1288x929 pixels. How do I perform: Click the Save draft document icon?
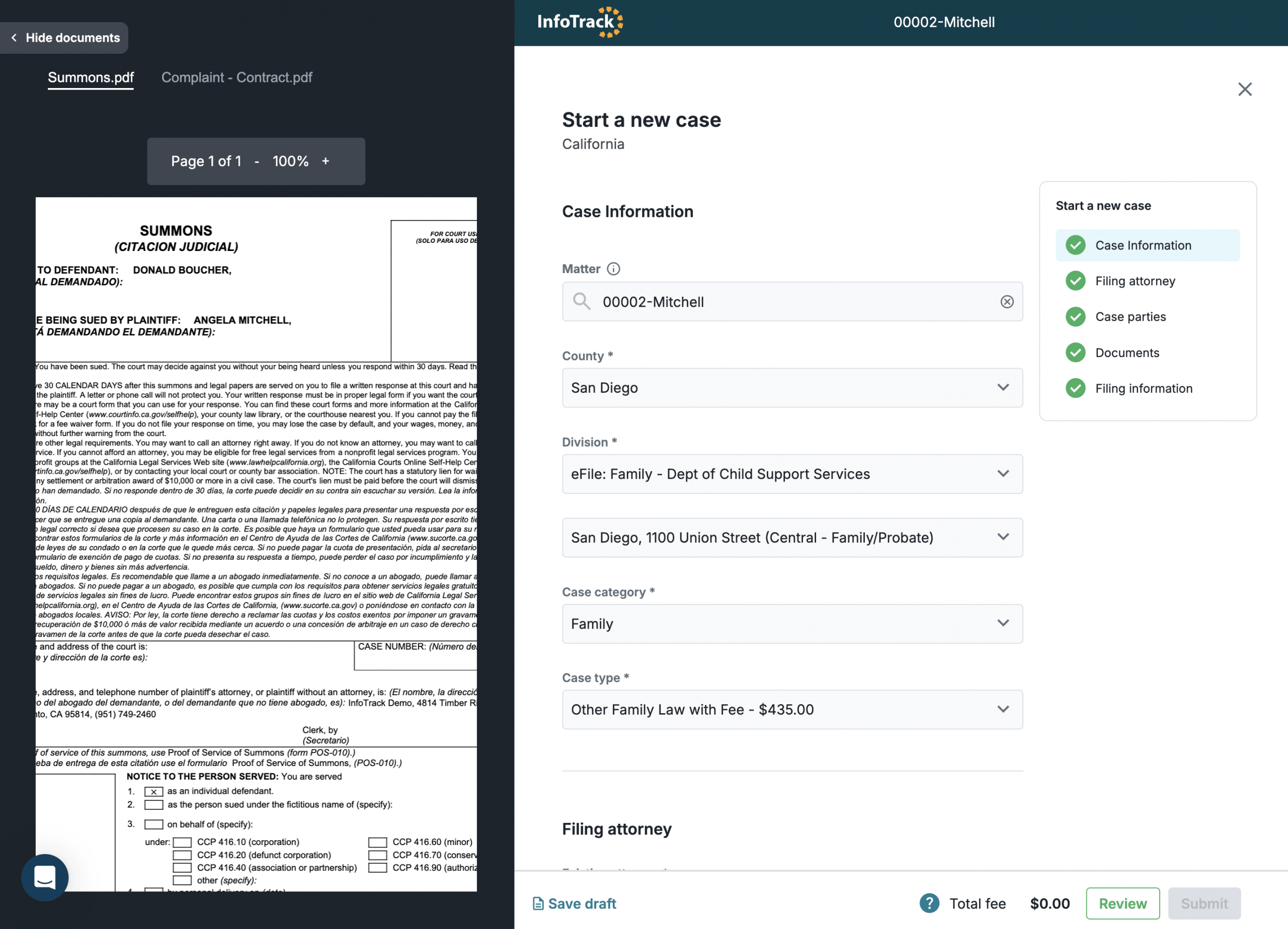538,903
